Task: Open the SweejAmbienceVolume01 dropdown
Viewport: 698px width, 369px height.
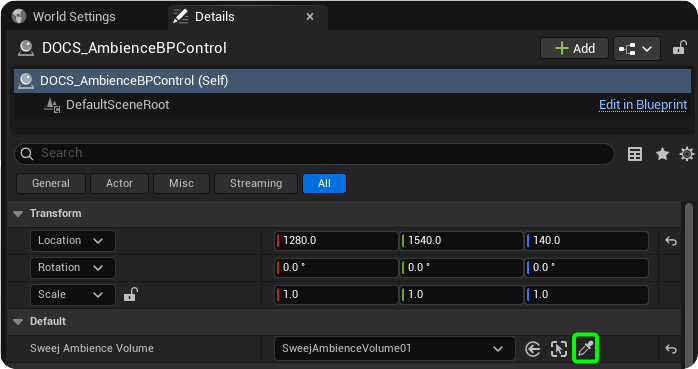Action: tap(394, 349)
